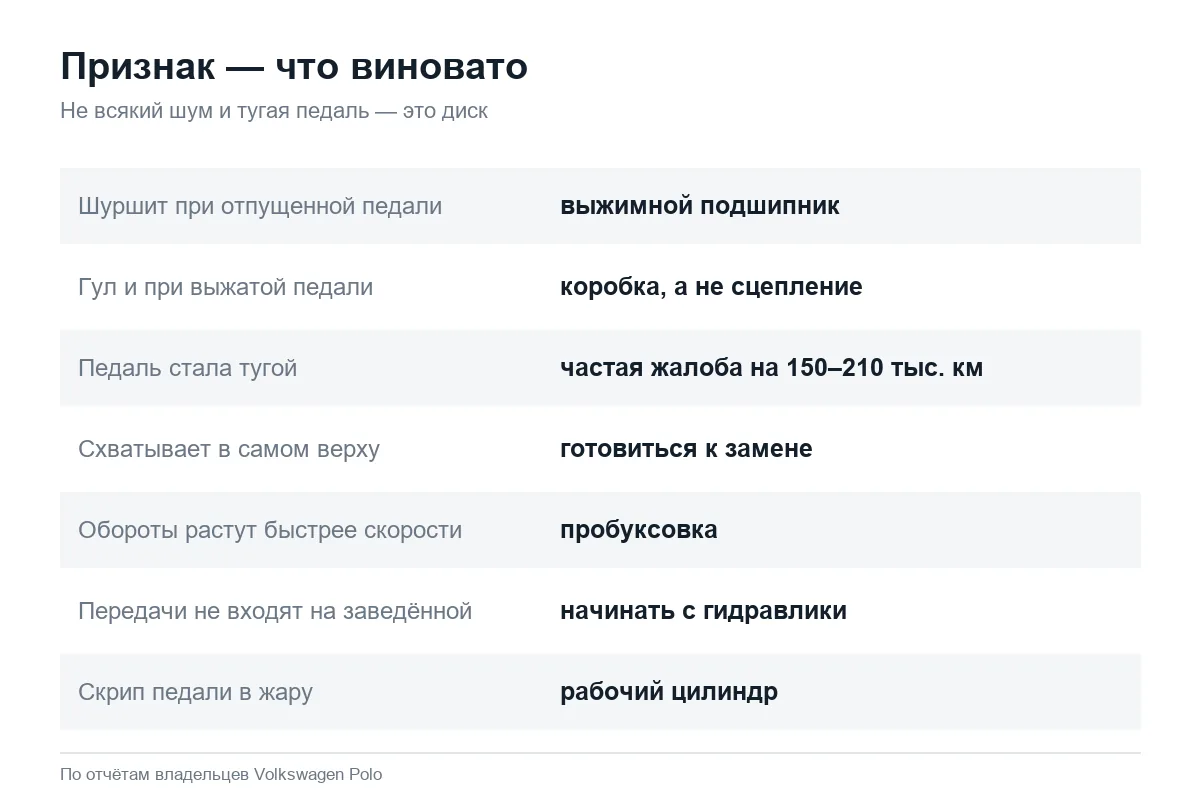Click the value 'выжимной подшипник'
Image resolution: width=1200 pixels, height=800 pixels.
tap(700, 206)
